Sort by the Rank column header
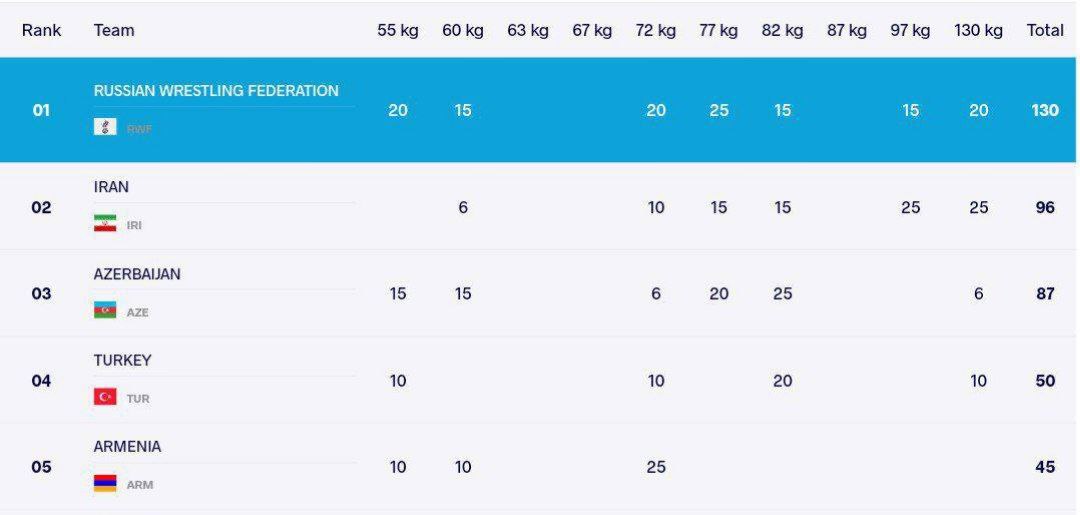Screen dimensions: 1080x515 click(x=41, y=30)
